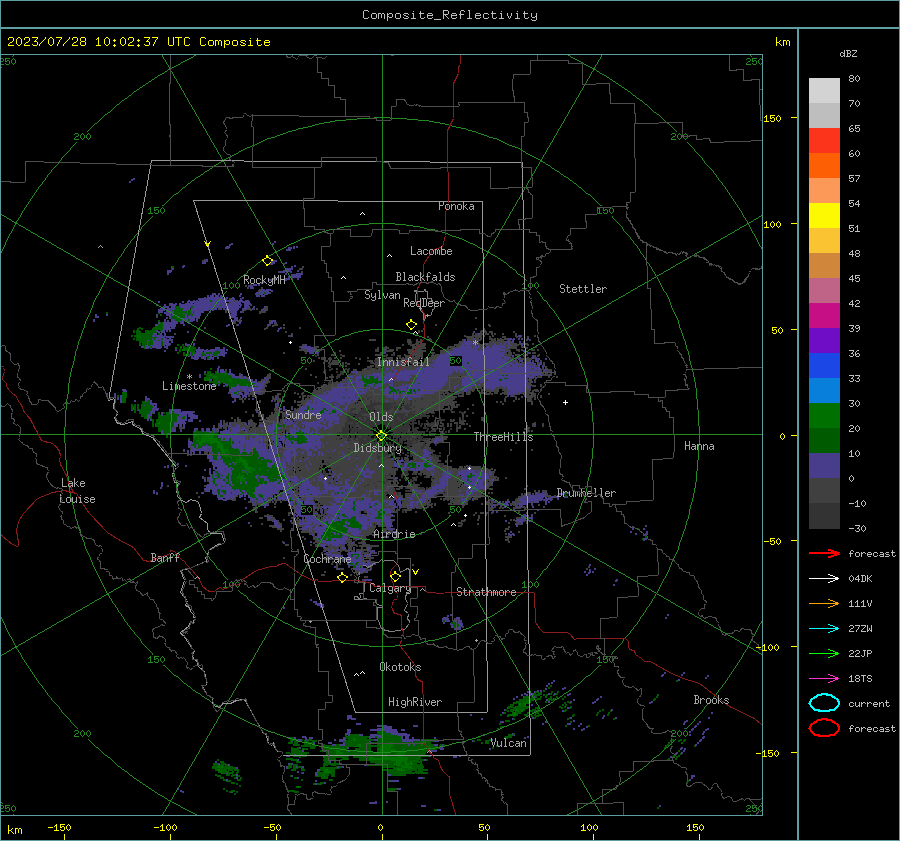Click the -150 tick label on bottom axis

pos(59,827)
